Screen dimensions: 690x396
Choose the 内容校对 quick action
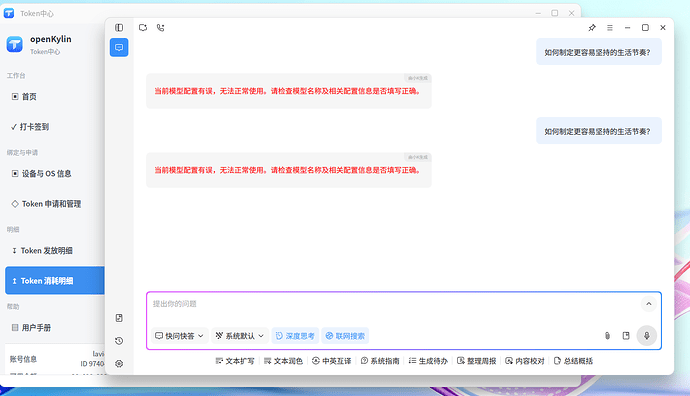click(525, 361)
